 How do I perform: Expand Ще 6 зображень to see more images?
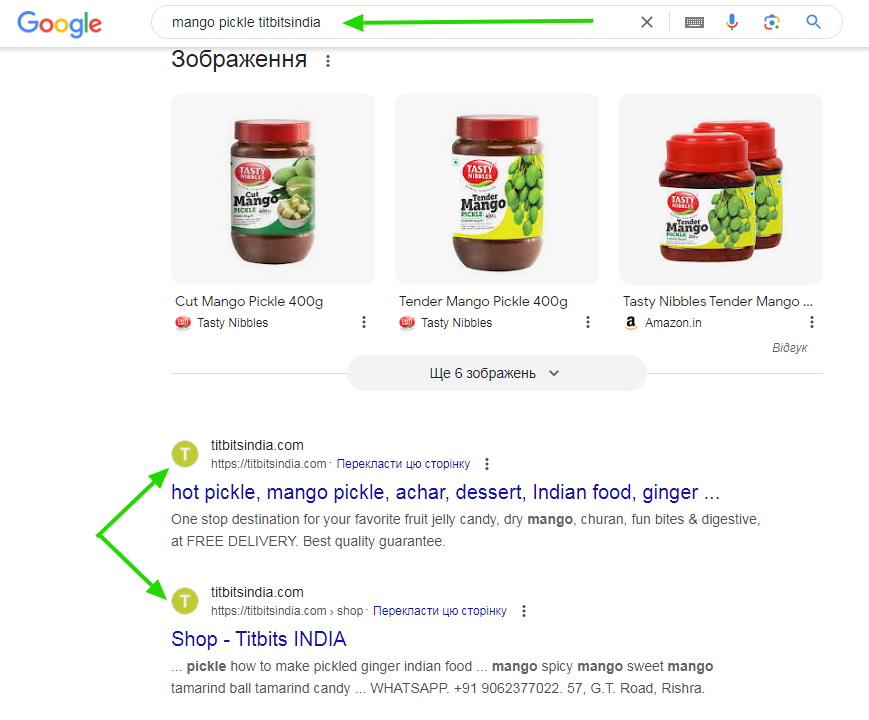(x=497, y=373)
